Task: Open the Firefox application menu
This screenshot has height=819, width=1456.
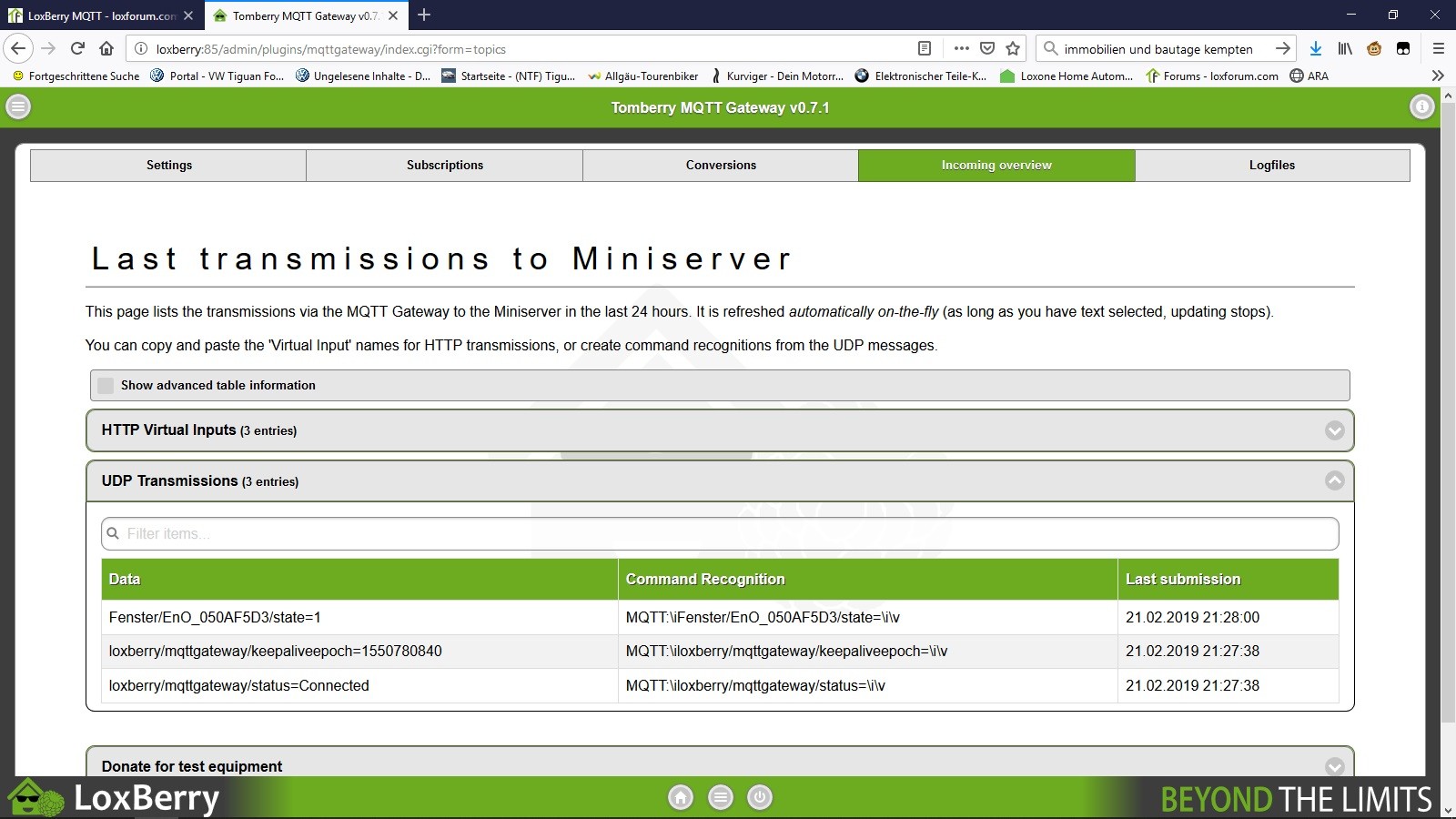Action: coord(1439,49)
